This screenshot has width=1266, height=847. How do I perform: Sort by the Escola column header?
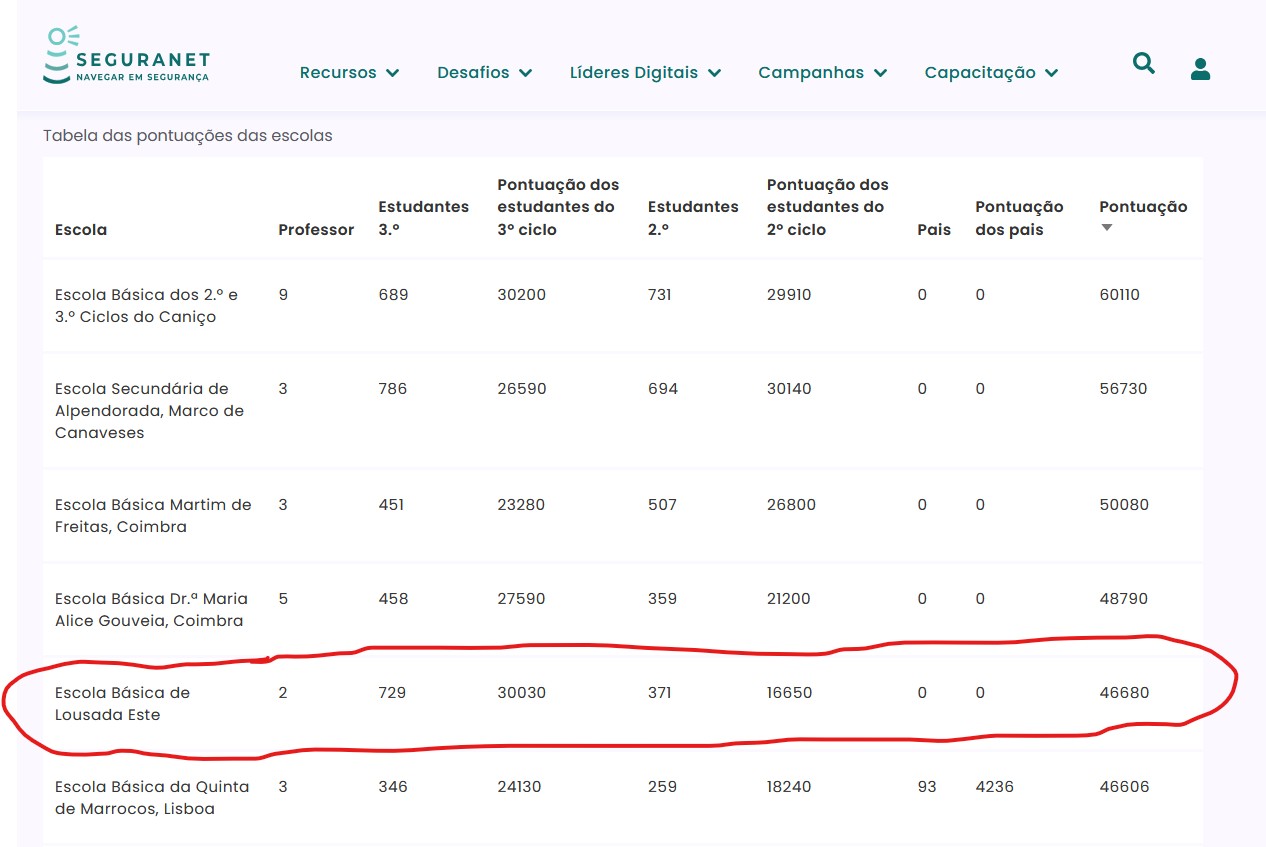coord(81,229)
